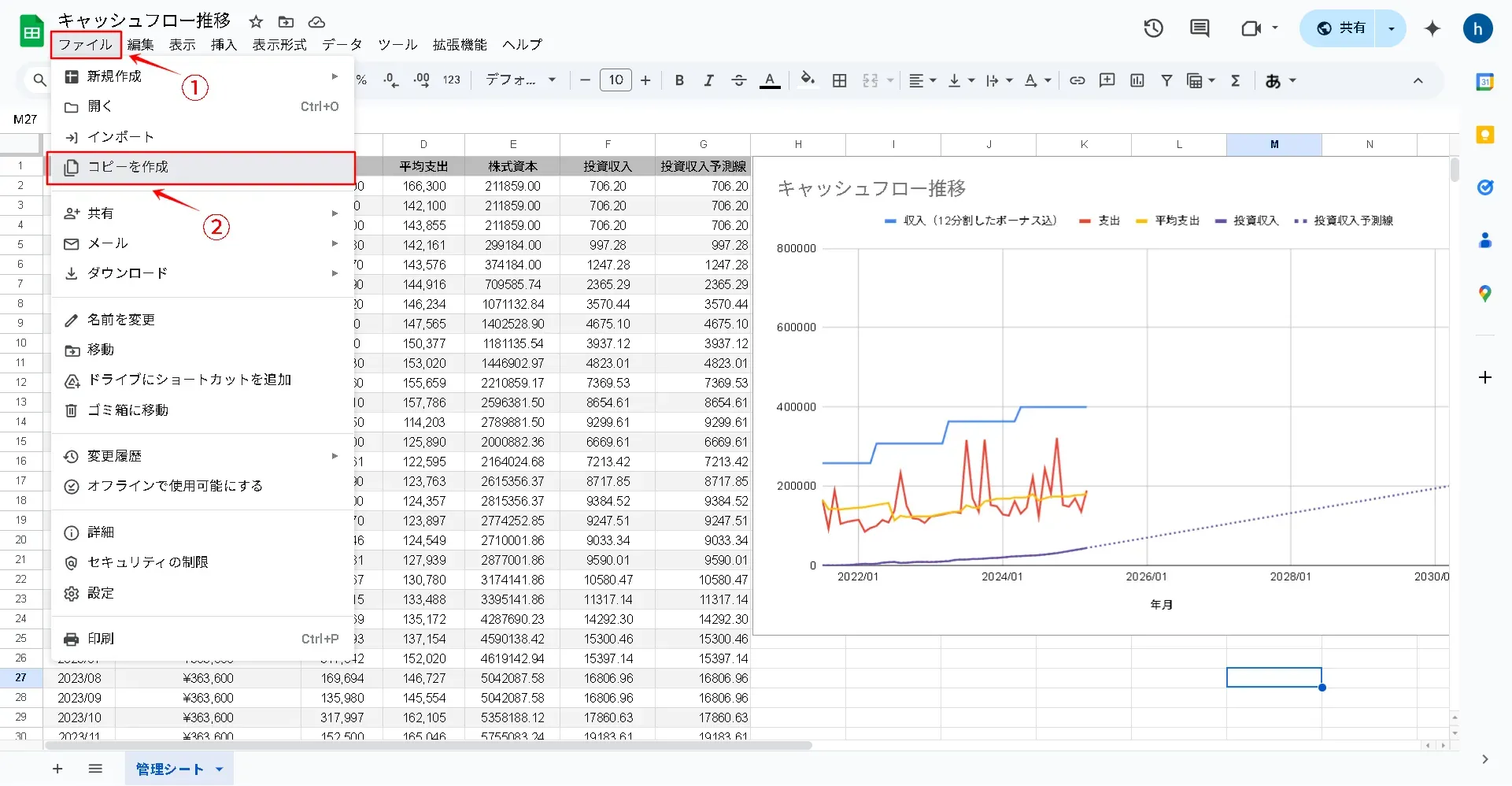Choose 印刷 from File menu

[201, 639]
